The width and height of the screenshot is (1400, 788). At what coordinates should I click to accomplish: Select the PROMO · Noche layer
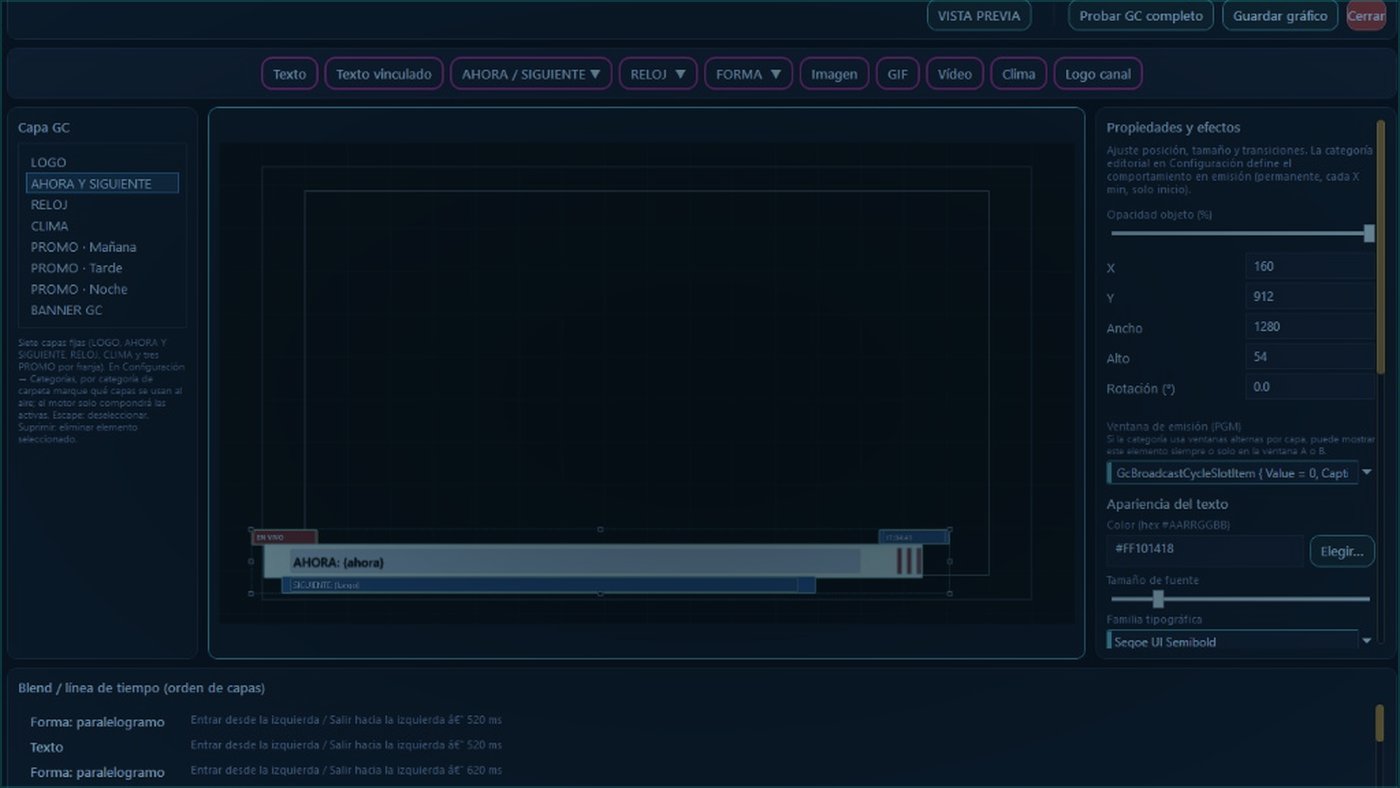[x=102, y=289]
